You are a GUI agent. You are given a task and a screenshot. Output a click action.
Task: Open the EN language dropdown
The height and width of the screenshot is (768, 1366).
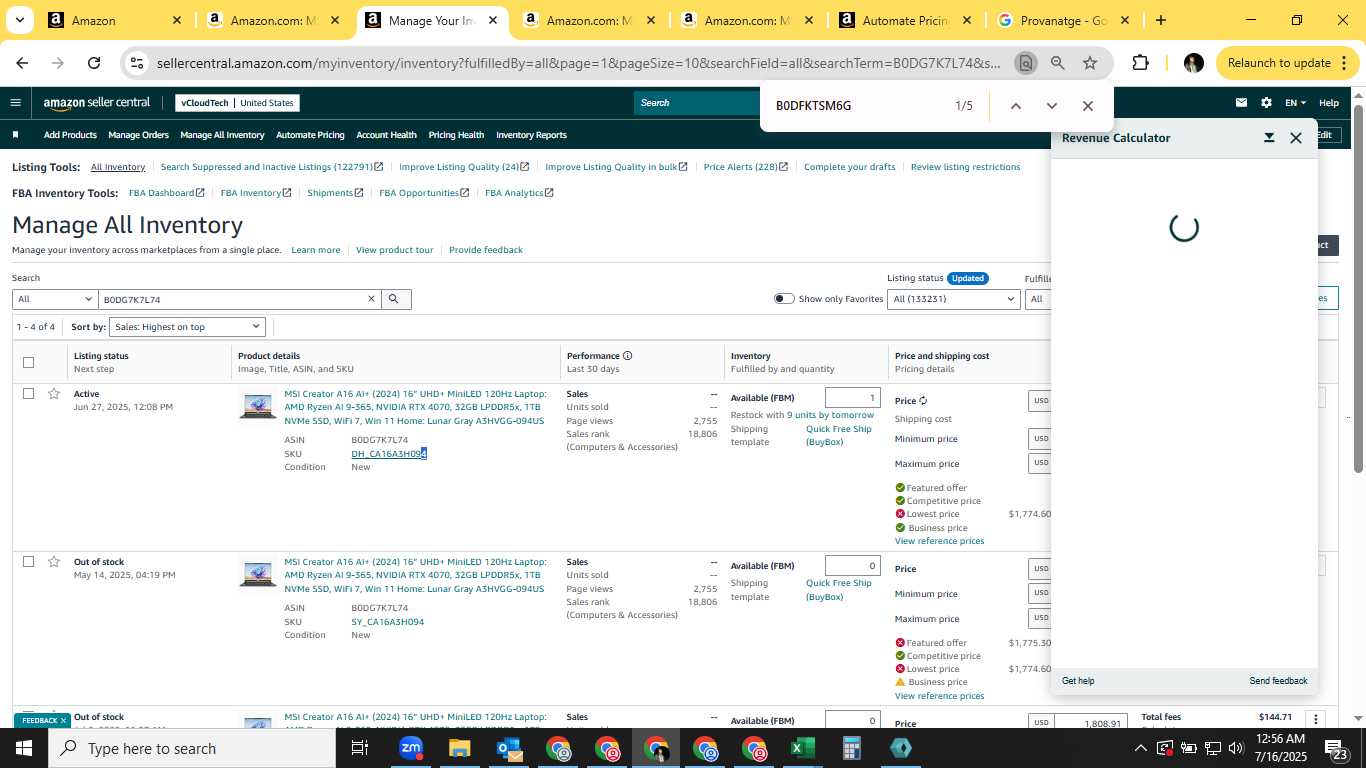pos(1296,103)
